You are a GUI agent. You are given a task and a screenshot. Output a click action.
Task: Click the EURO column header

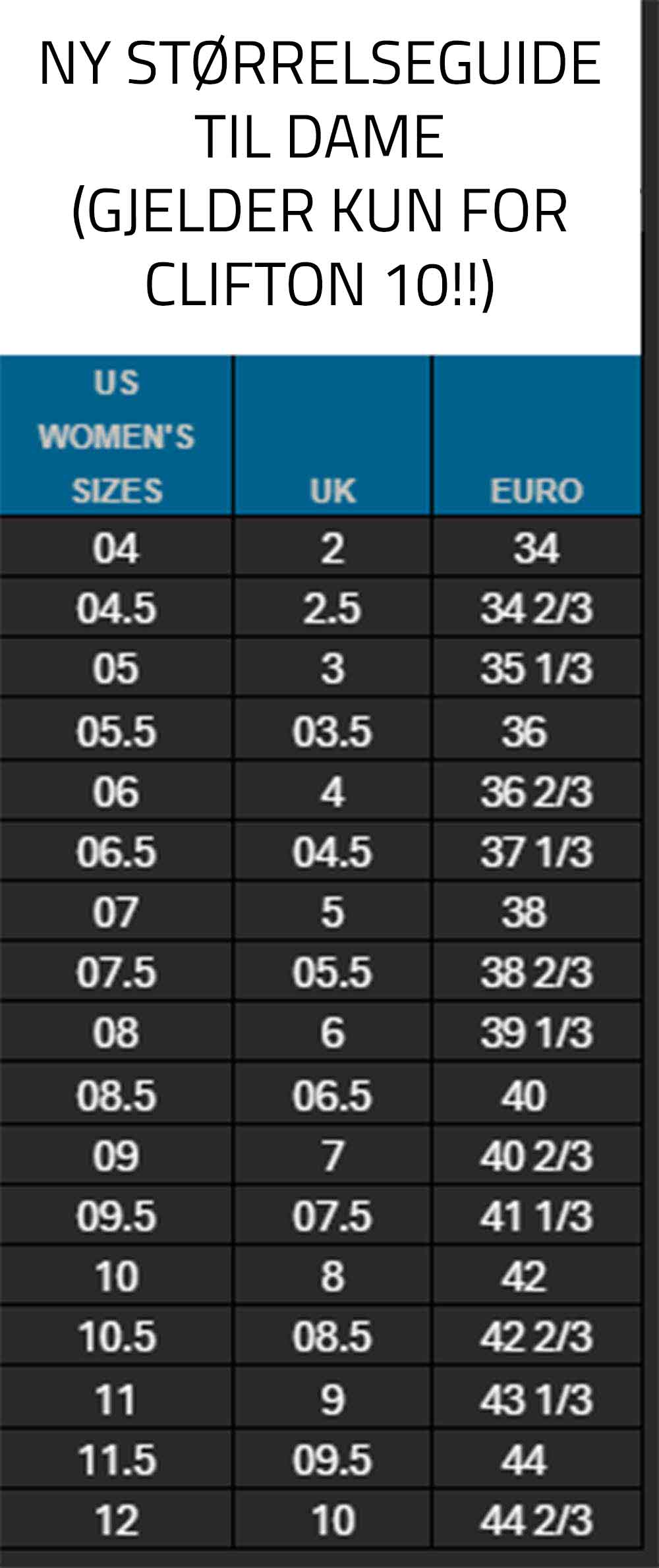click(537, 436)
